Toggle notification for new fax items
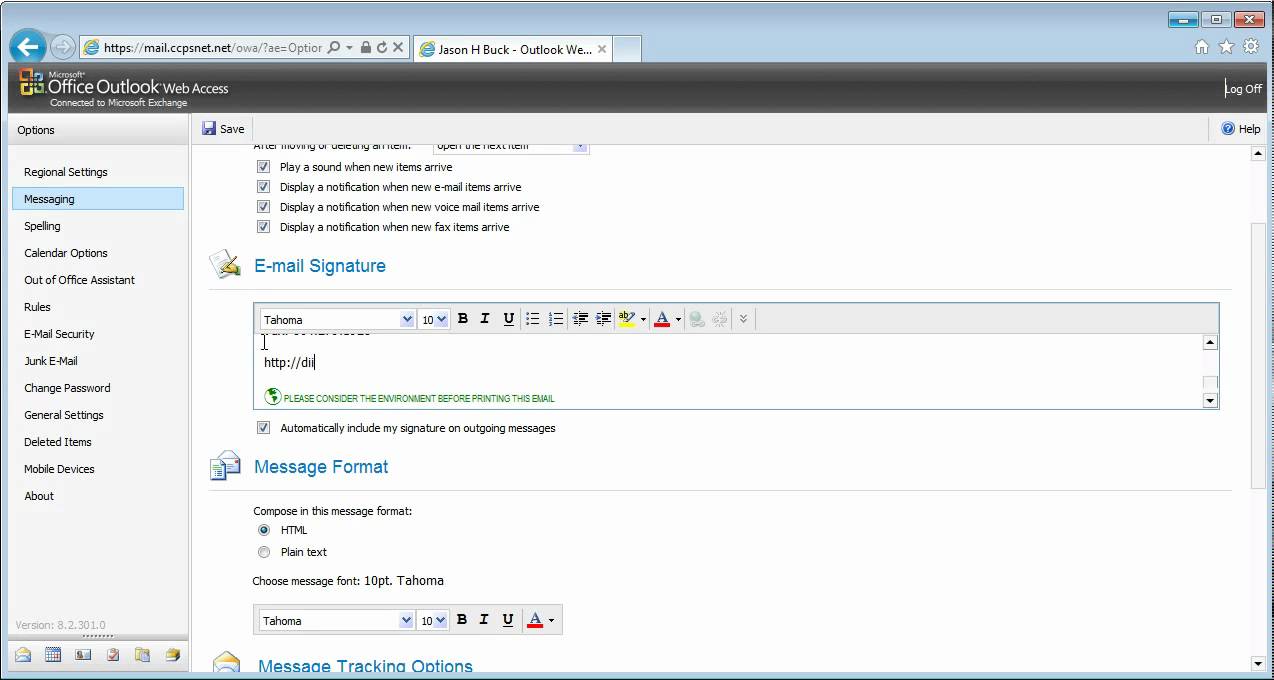 [264, 227]
